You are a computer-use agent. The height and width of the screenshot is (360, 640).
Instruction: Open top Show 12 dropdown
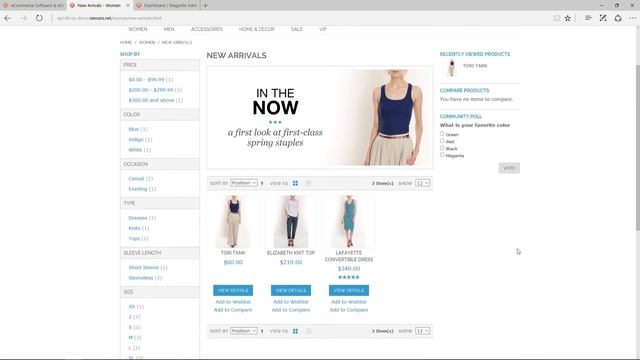click(422, 183)
